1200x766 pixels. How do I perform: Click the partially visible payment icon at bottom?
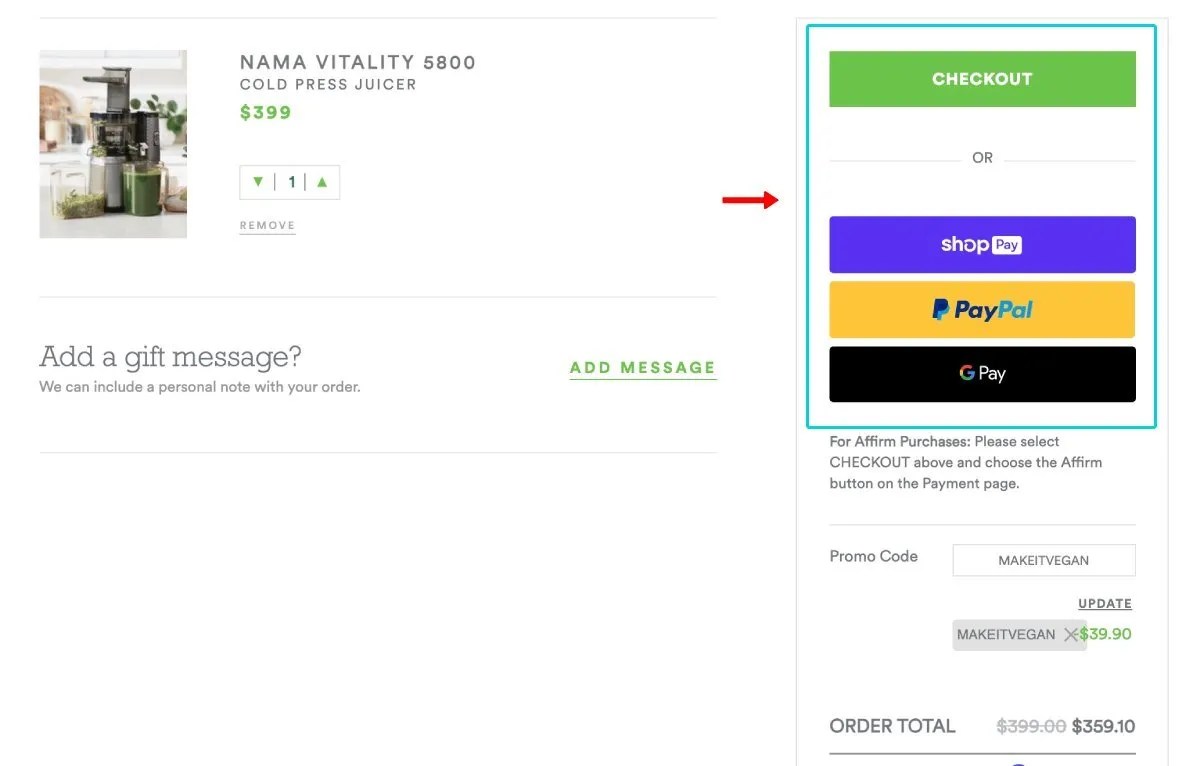[x=1017, y=761]
